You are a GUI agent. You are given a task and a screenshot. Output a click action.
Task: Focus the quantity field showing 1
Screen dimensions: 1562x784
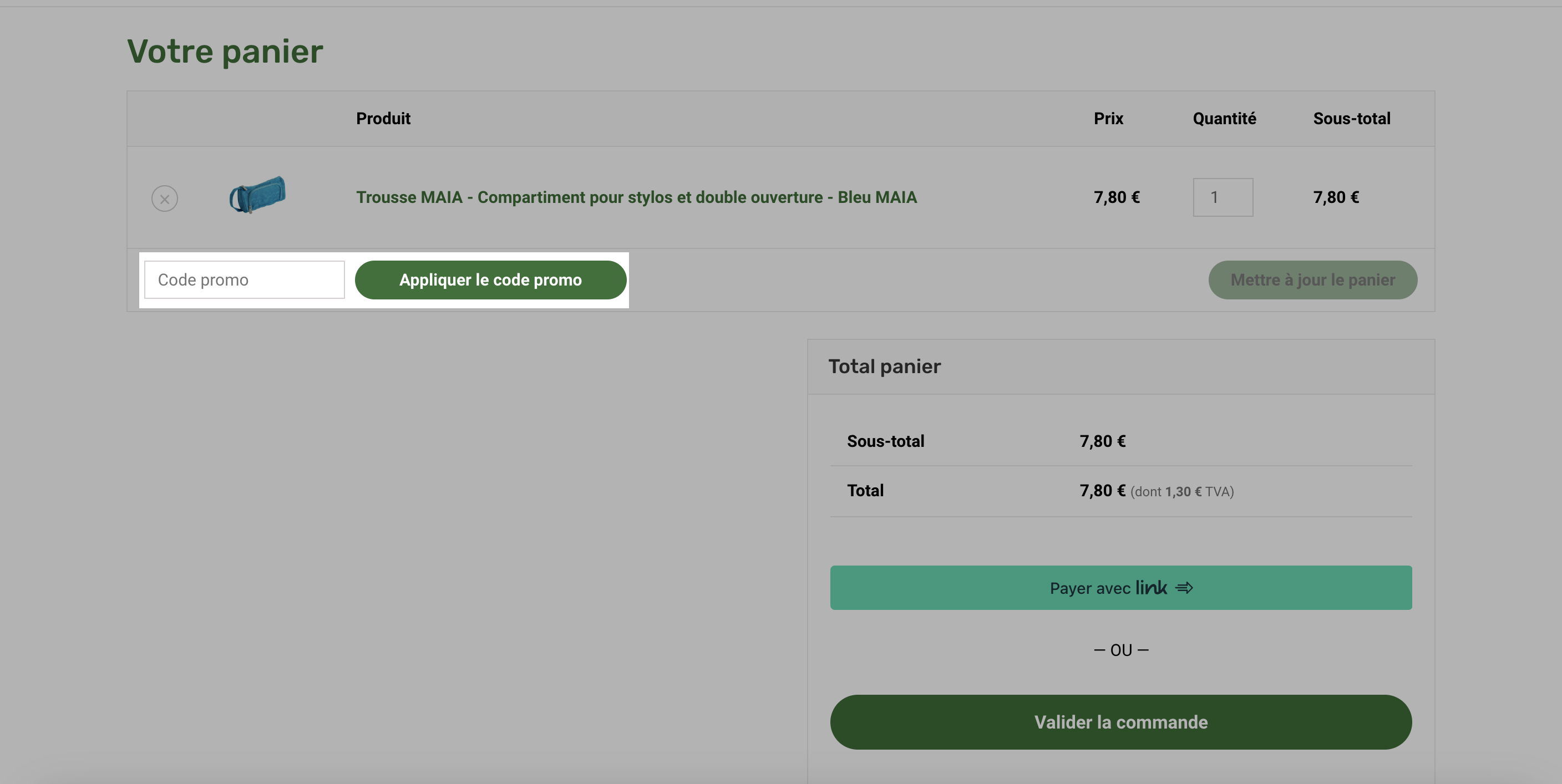[1223, 197]
